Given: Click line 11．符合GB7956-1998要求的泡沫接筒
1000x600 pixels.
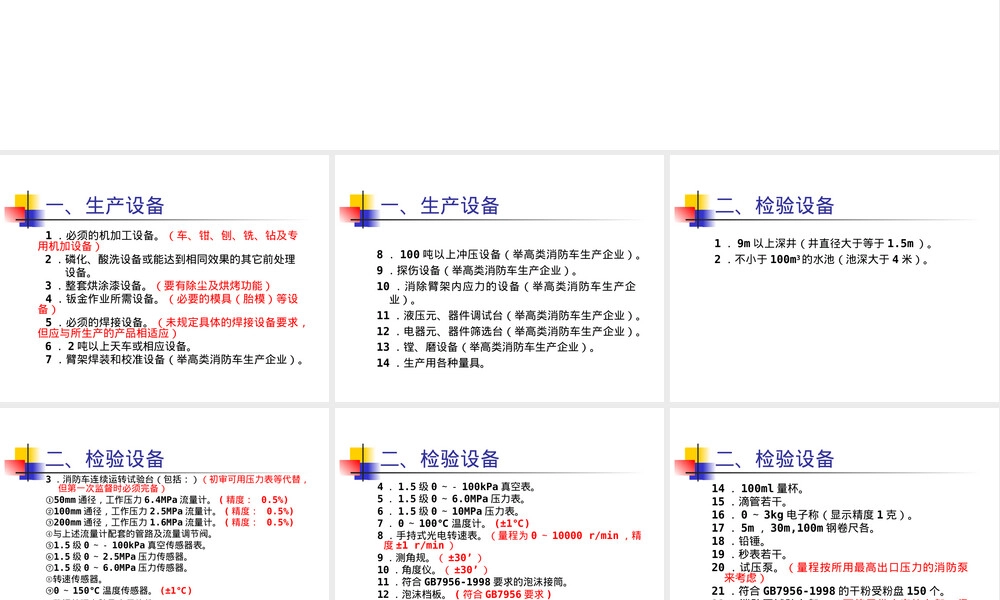Looking at the screenshot, I should (x=473, y=582).
